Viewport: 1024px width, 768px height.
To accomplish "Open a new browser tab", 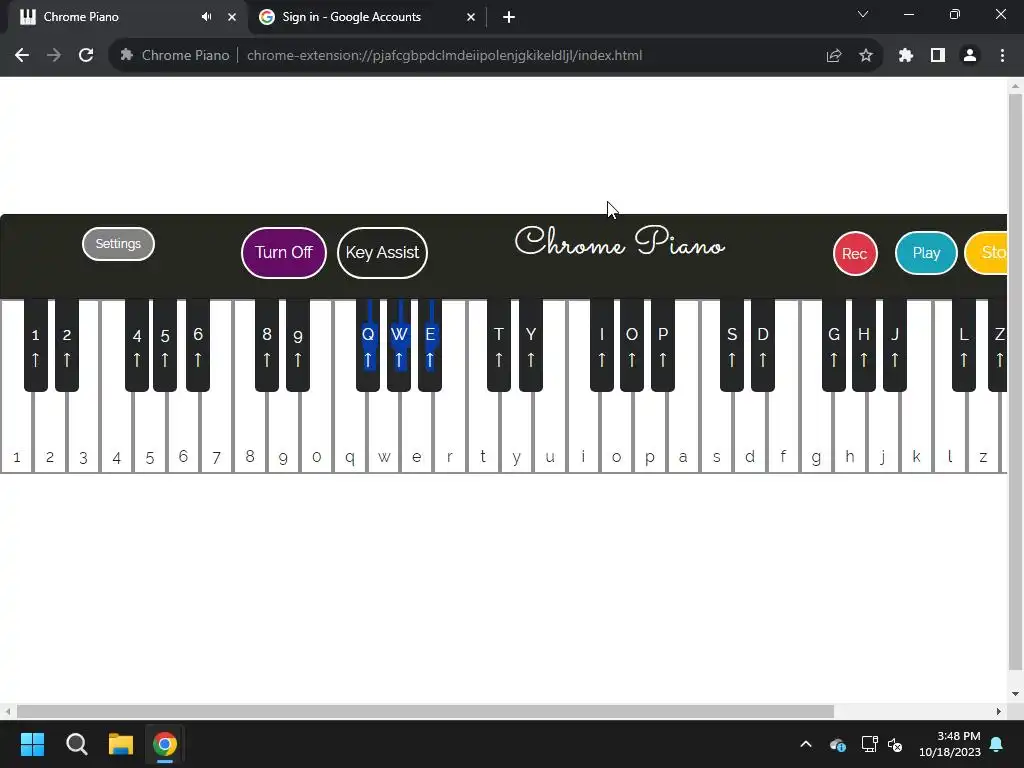I will (x=509, y=17).
